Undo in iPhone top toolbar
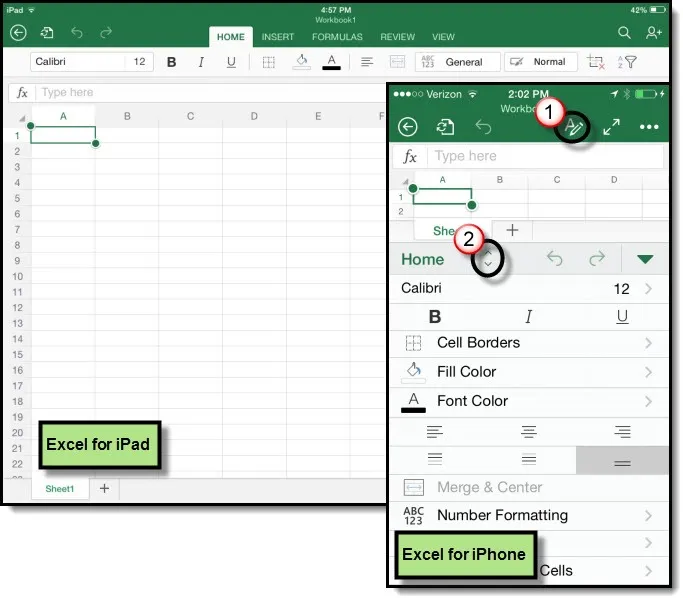 [x=483, y=127]
